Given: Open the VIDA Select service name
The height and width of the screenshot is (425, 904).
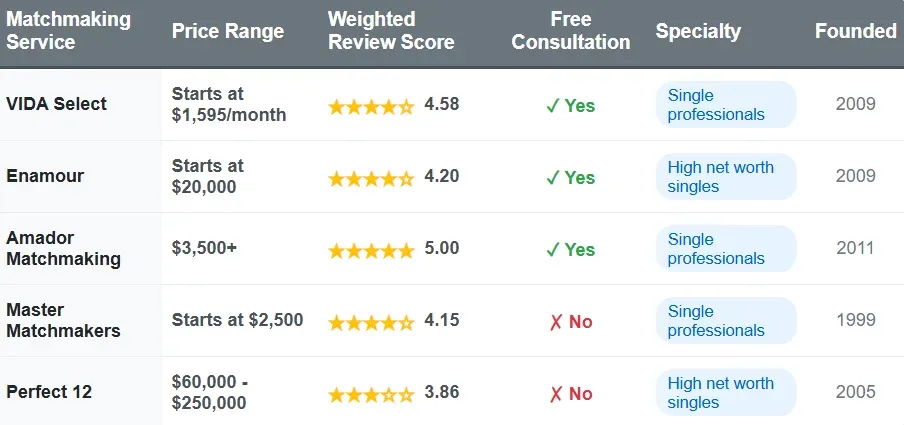Looking at the screenshot, I should (x=57, y=104).
